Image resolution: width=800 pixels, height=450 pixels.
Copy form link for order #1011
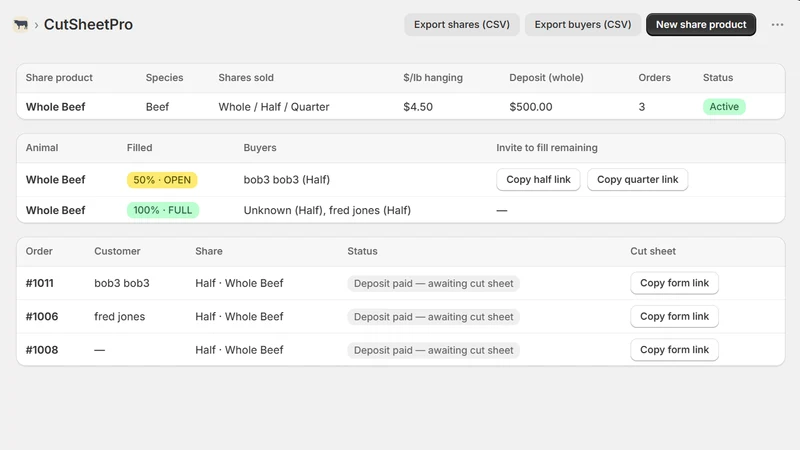coord(674,283)
